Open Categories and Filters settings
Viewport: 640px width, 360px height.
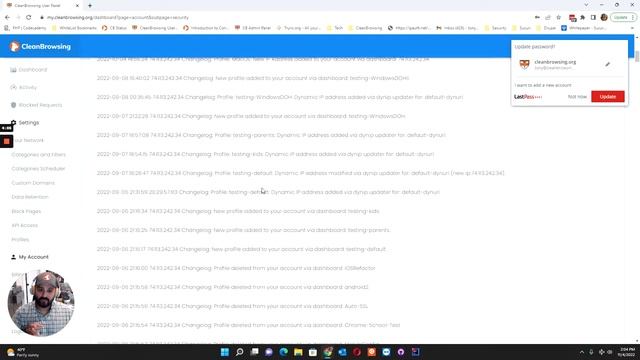[x=39, y=155]
